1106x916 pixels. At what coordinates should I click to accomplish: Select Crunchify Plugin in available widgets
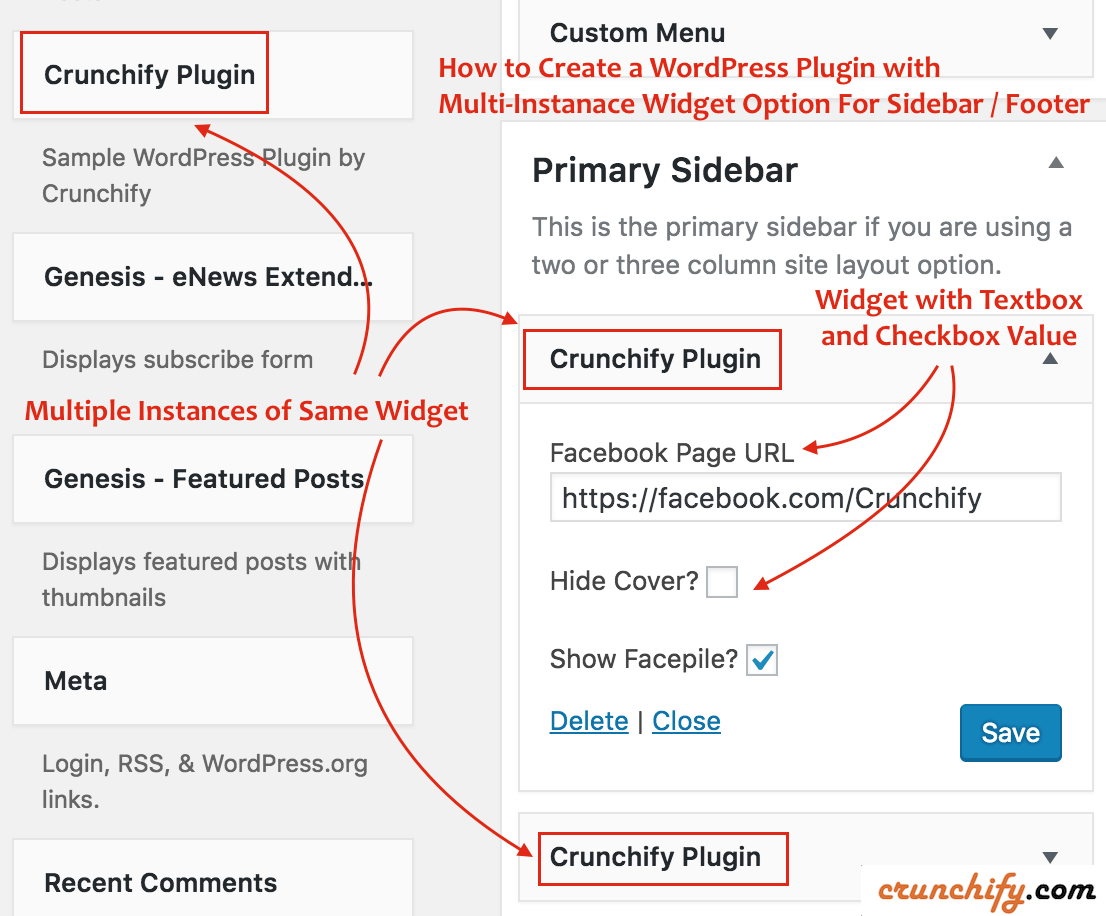150,75
